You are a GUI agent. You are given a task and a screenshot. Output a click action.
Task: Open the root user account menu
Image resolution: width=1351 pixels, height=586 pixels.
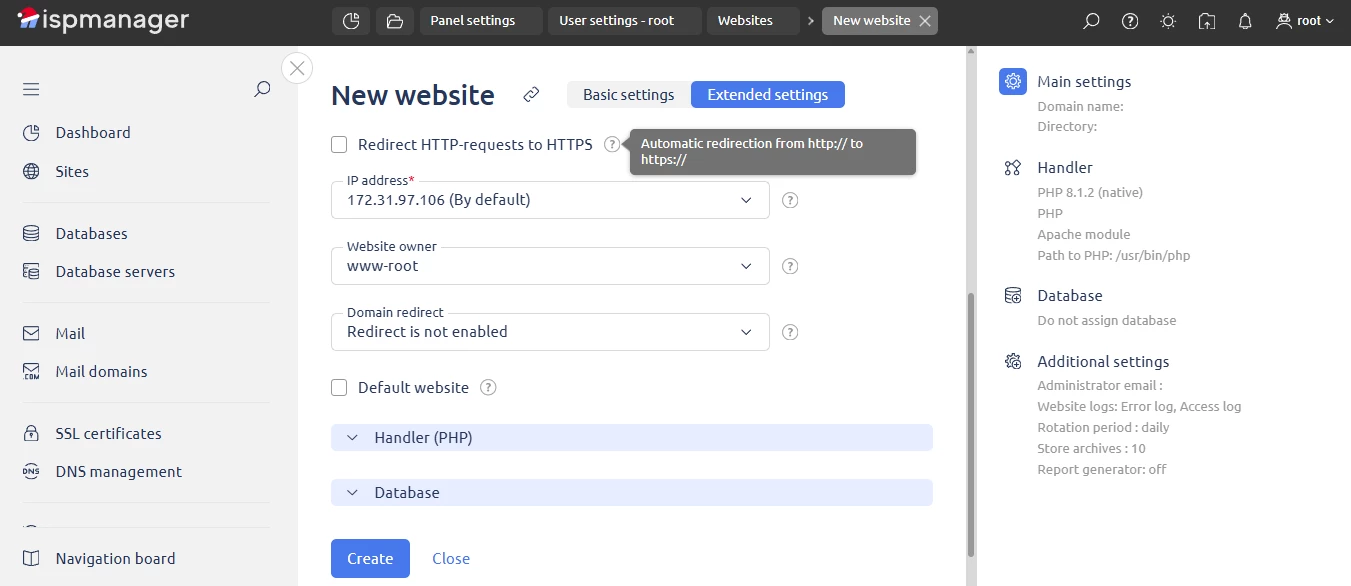1304,20
